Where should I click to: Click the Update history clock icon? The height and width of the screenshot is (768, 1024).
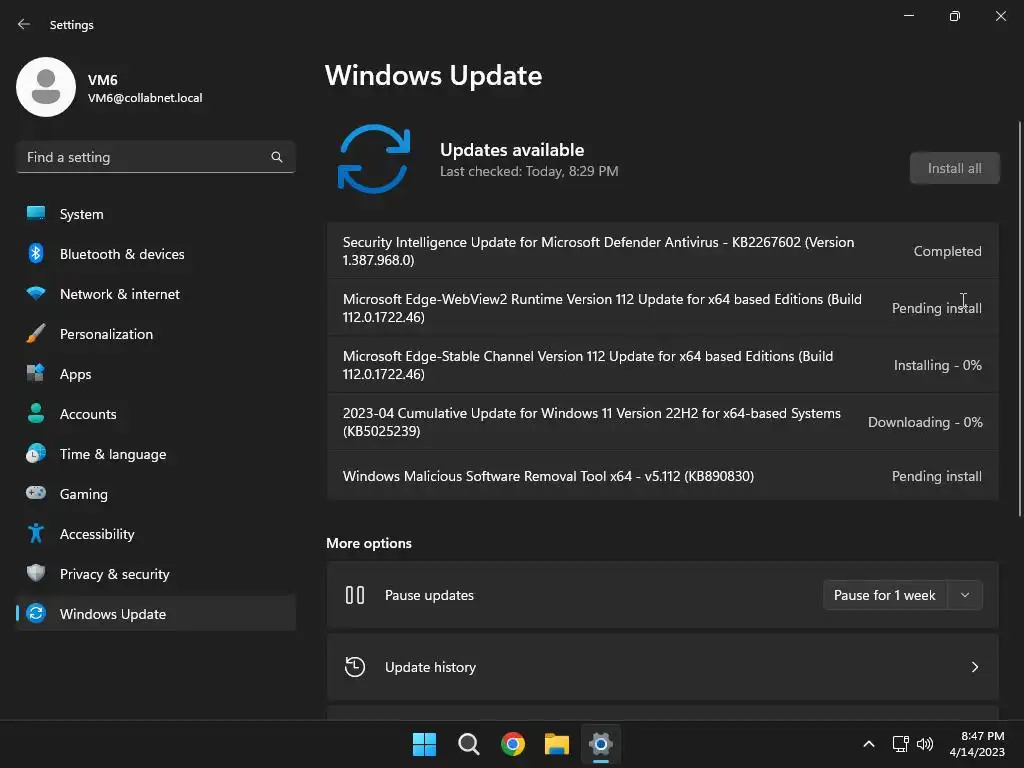355,667
